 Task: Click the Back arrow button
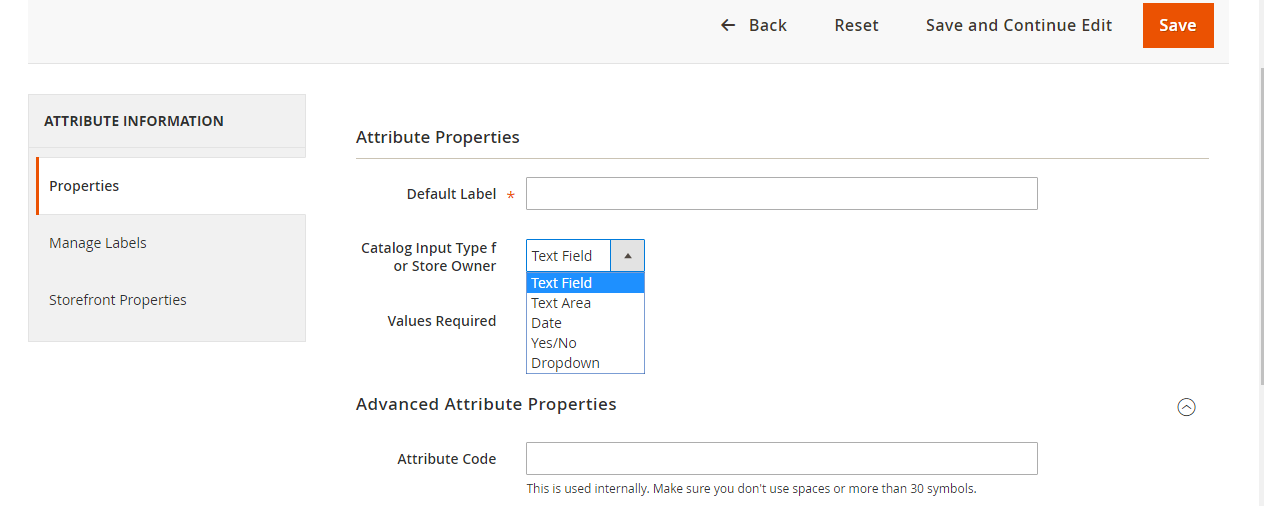(x=753, y=26)
